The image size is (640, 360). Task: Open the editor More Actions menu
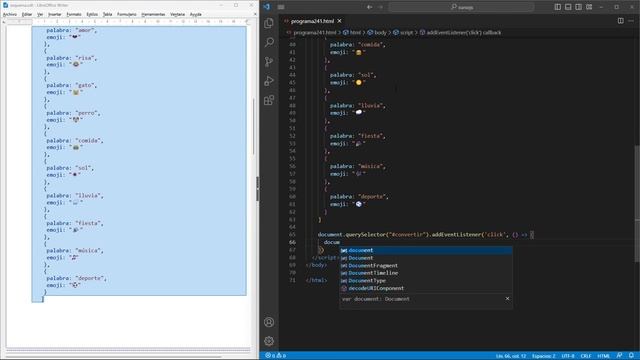coord(631,21)
